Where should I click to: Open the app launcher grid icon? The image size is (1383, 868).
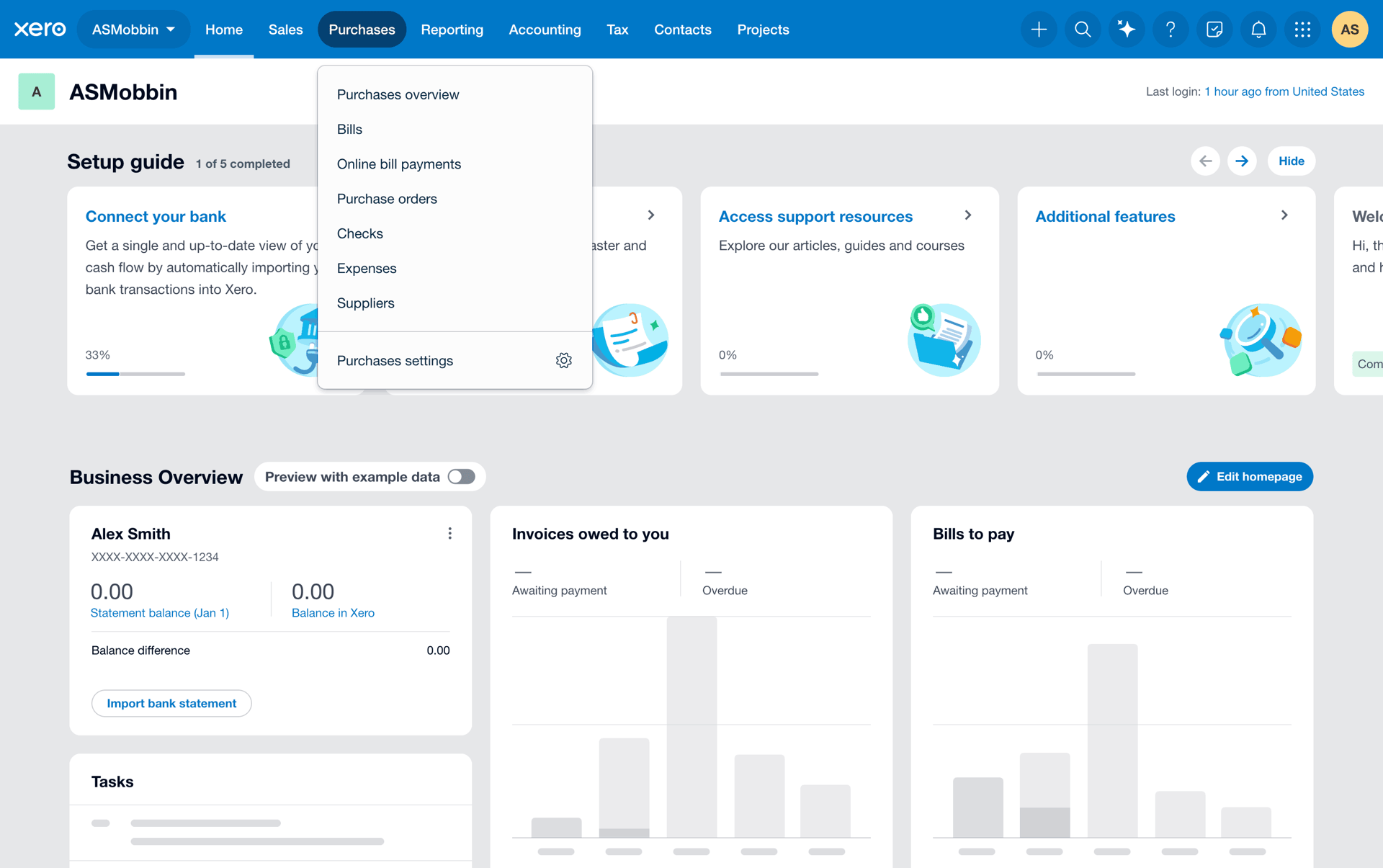click(1302, 30)
